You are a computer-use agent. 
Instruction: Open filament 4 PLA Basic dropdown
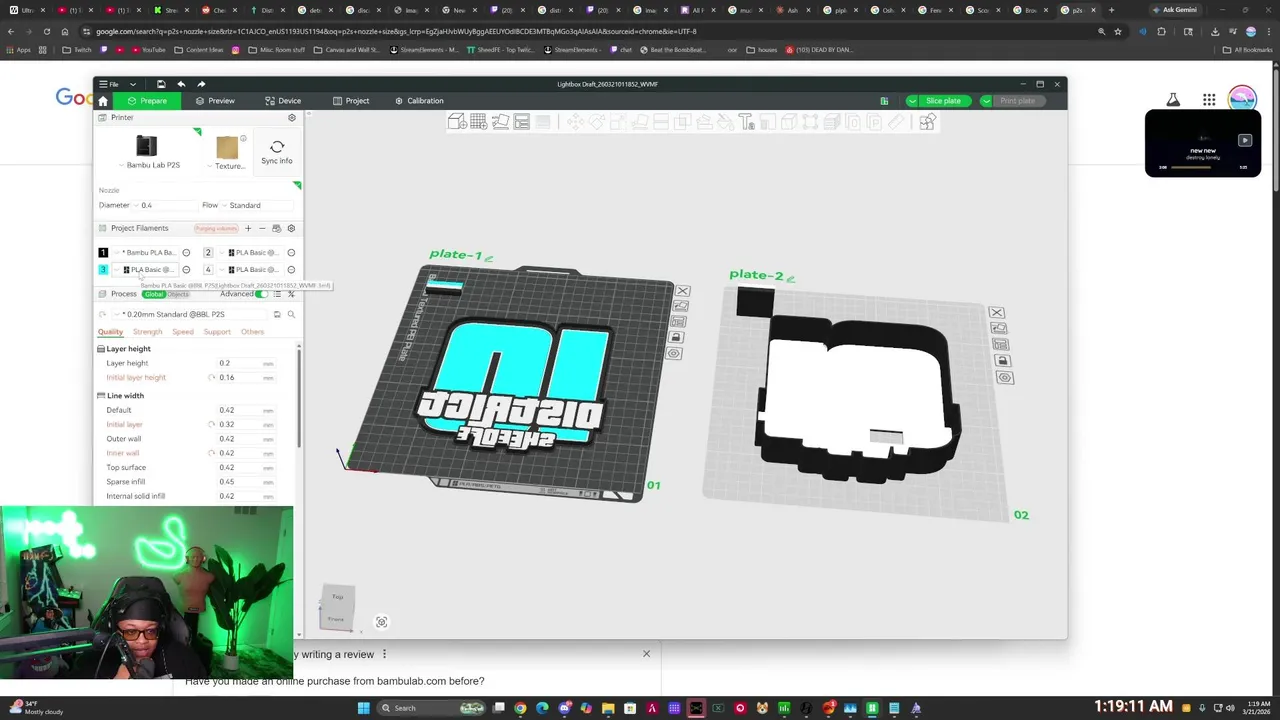[x=250, y=270]
